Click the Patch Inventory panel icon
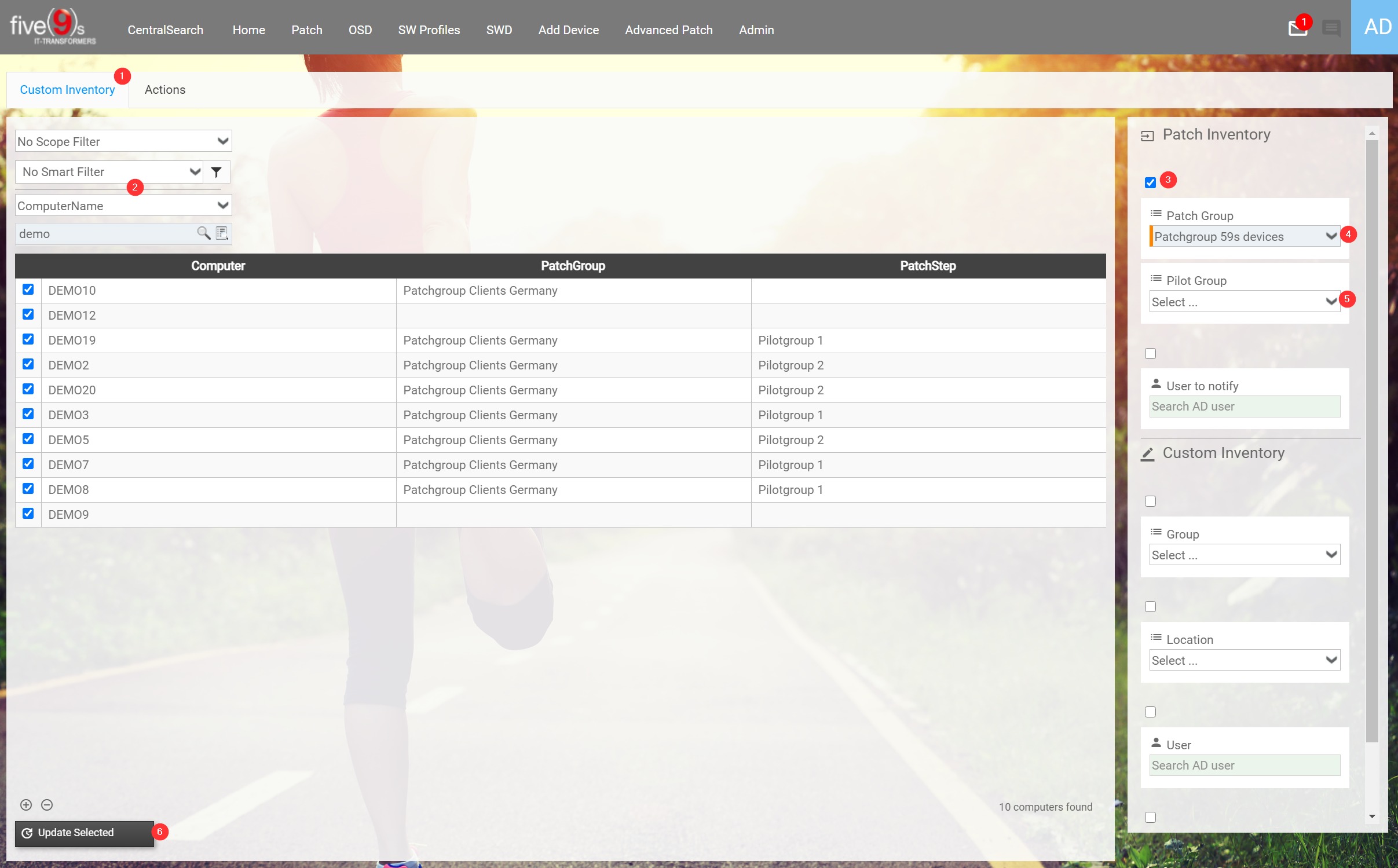This screenshot has width=1398, height=868. point(1147,136)
